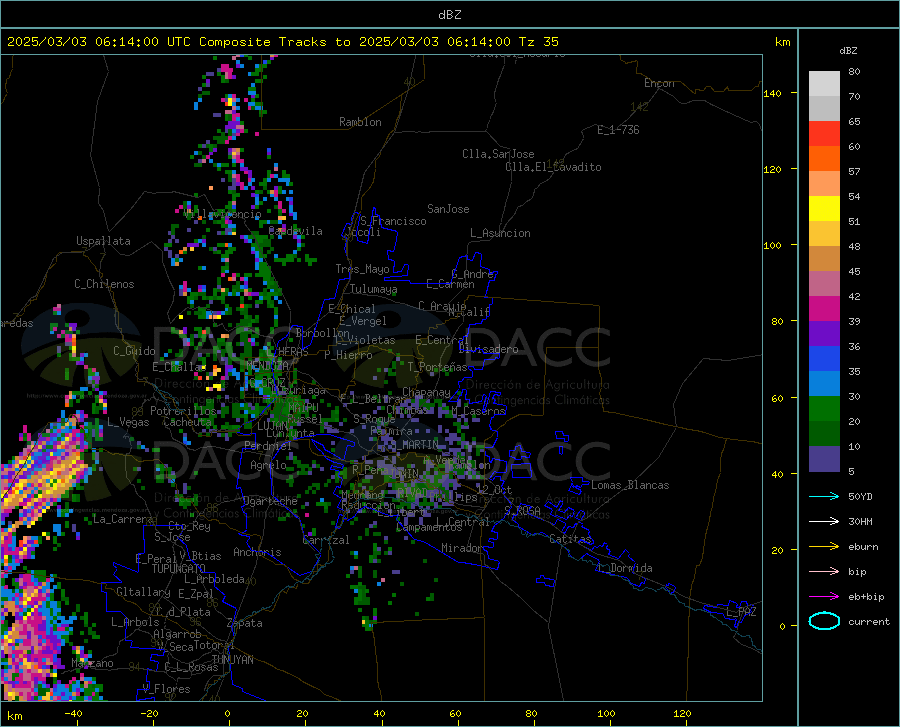The width and height of the screenshot is (900, 727).
Task: Click the 'E_1-736' place label
Action: pyautogui.click(x=618, y=130)
